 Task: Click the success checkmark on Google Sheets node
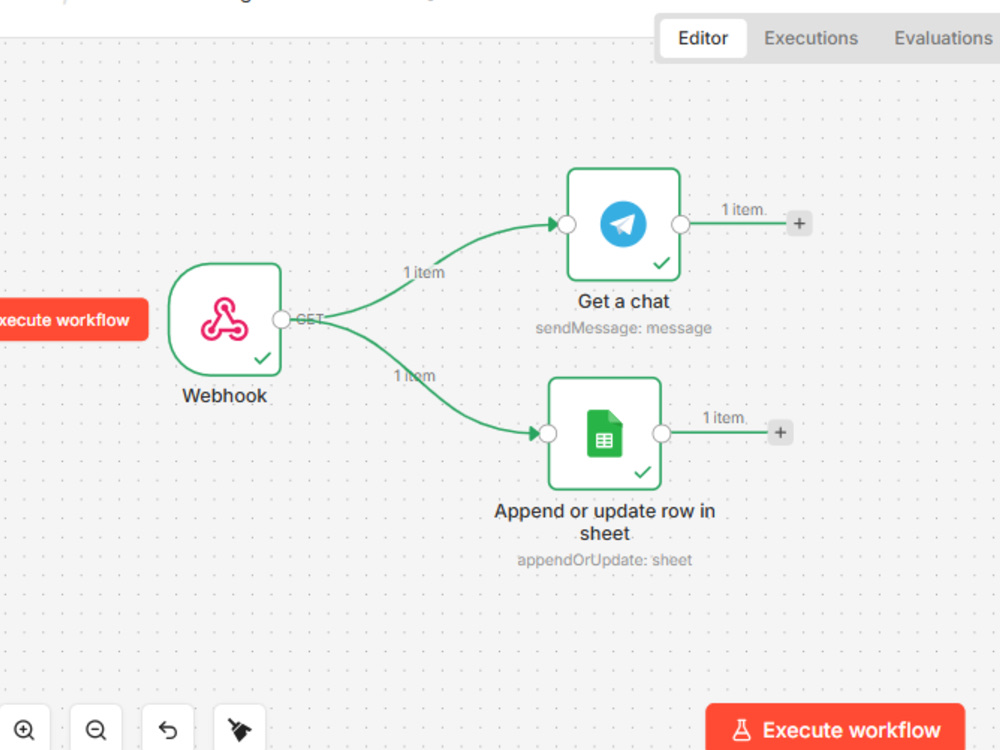[x=643, y=472]
